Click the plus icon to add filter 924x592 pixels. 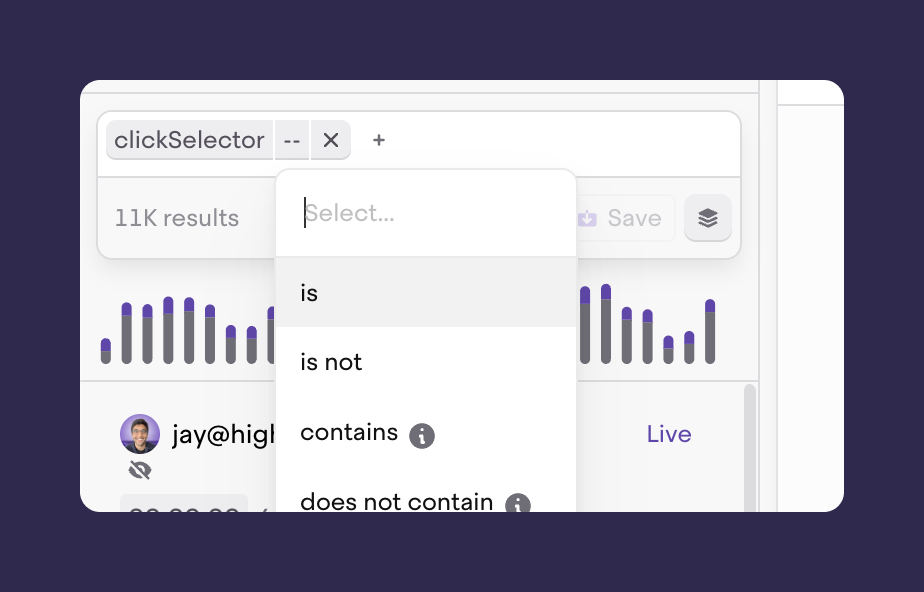coord(379,141)
